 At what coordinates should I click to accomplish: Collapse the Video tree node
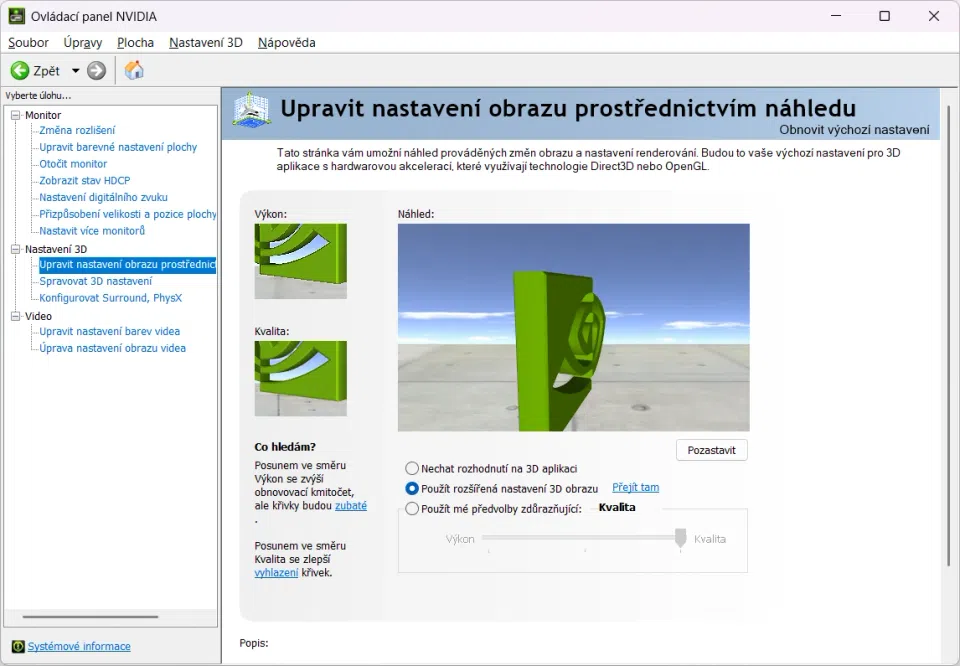16,316
